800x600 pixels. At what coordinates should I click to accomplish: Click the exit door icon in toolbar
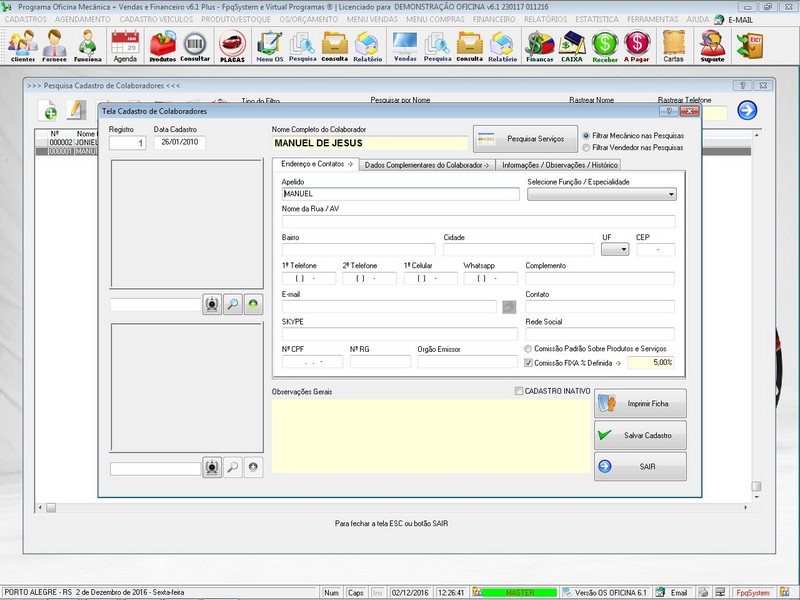point(749,46)
